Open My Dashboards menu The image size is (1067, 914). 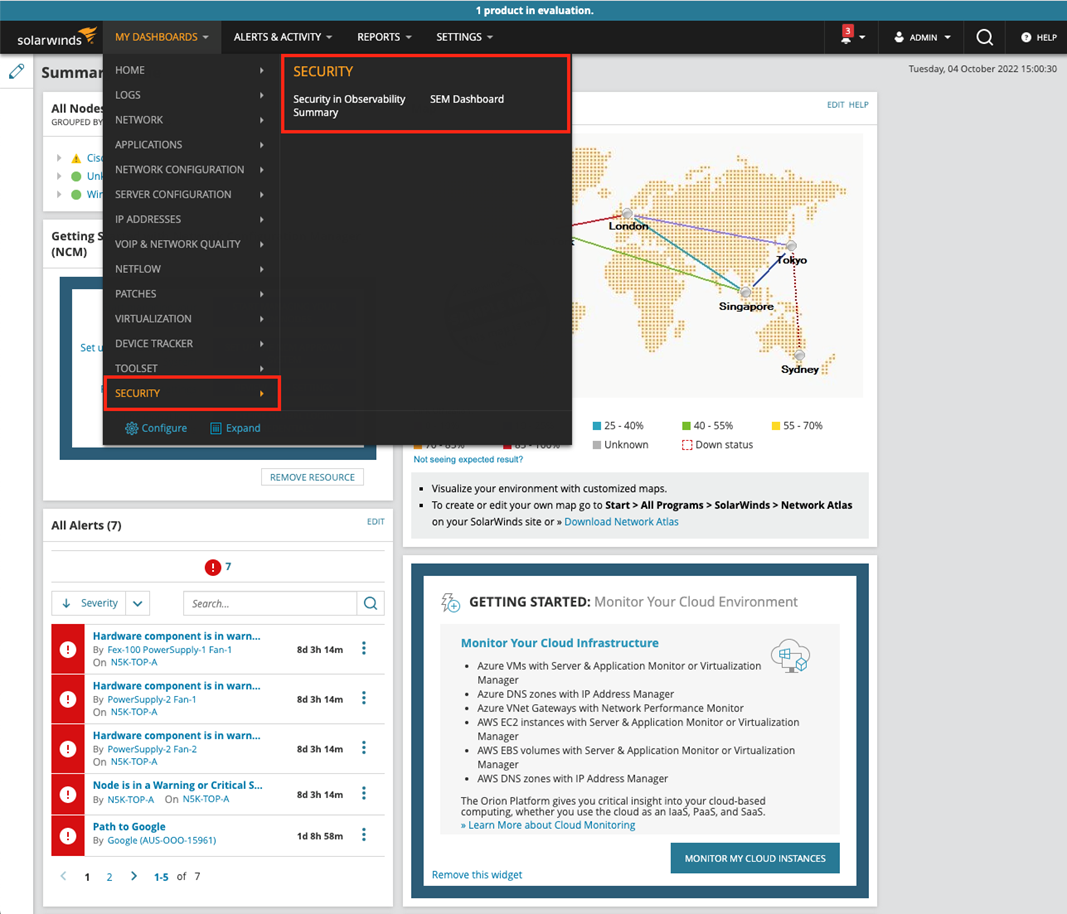click(162, 37)
